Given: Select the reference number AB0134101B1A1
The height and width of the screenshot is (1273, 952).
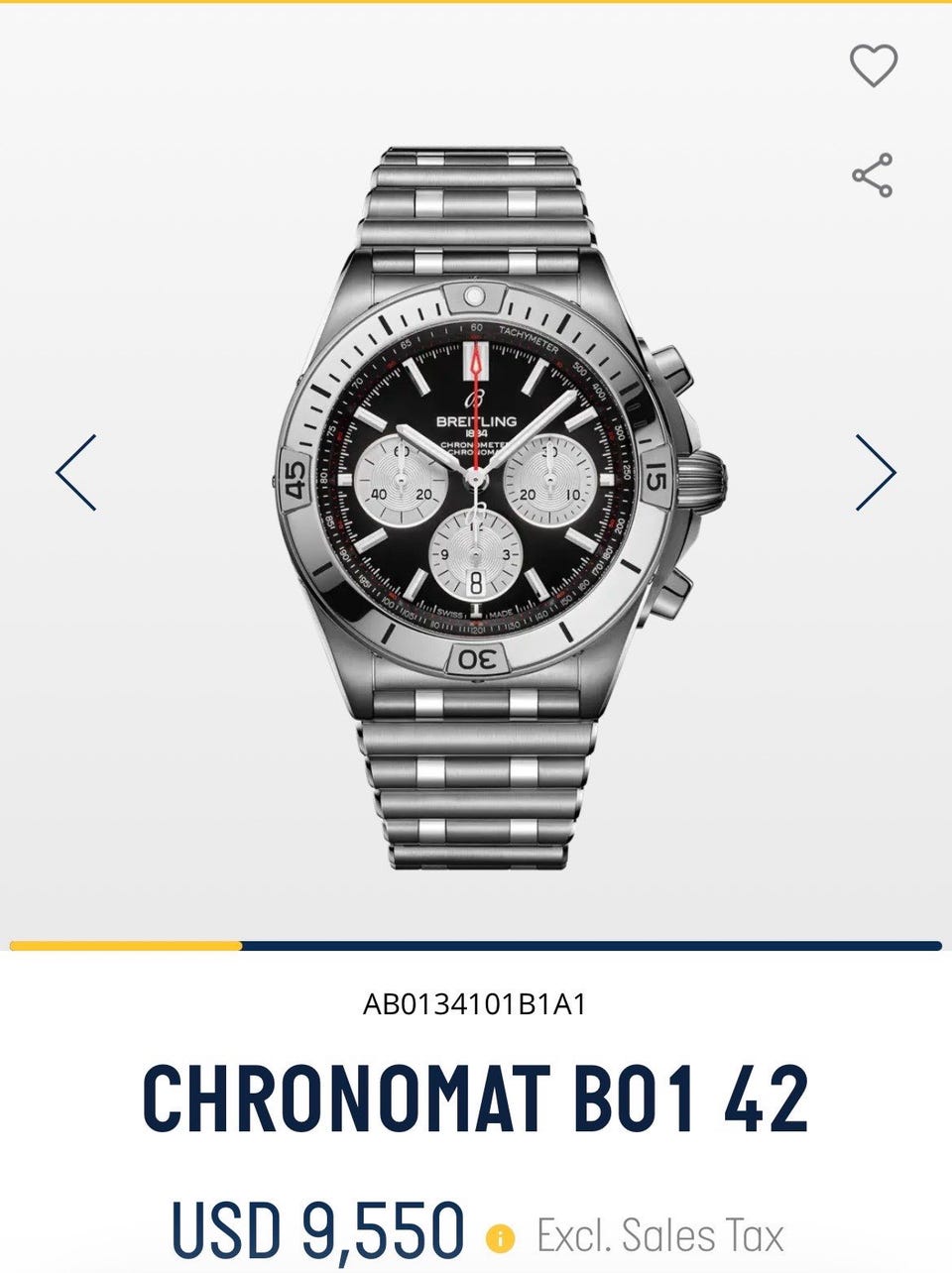Looking at the screenshot, I should pos(475,1004).
